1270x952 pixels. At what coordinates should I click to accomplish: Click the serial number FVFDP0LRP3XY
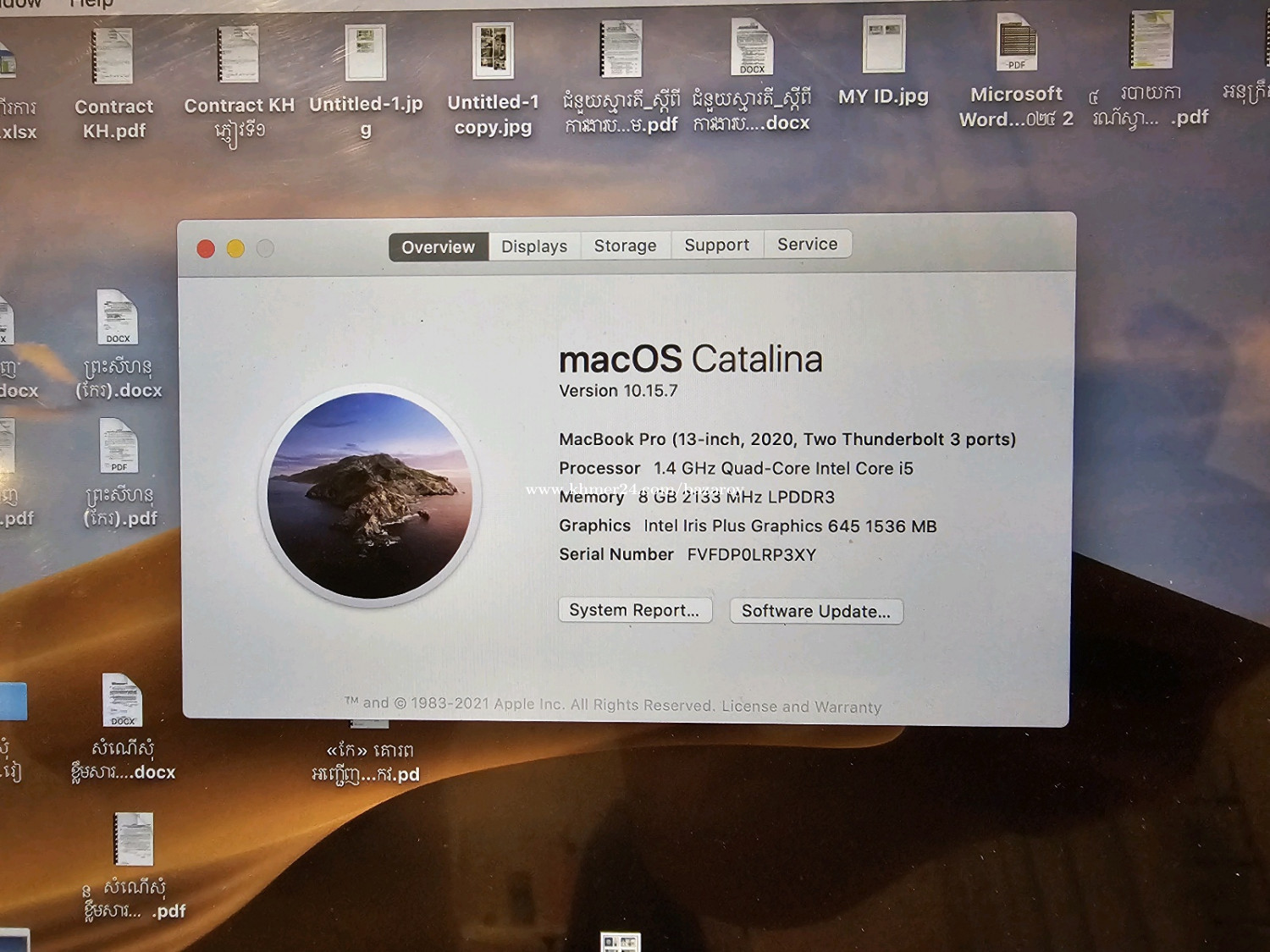click(x=752, y=555)
